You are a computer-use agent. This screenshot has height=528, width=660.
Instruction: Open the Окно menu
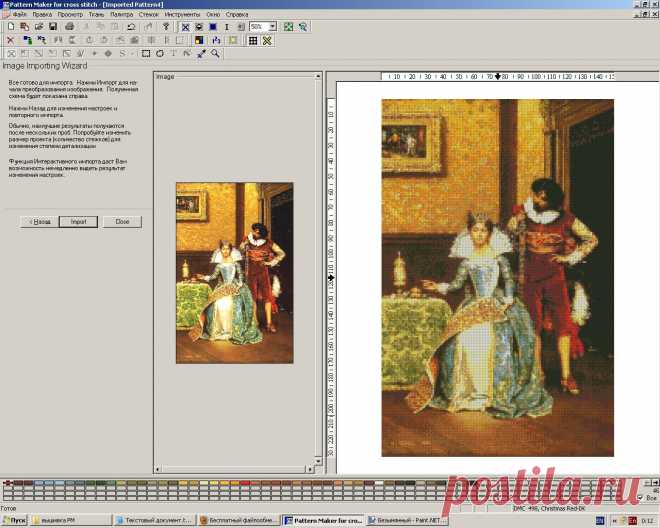point(213,14)
